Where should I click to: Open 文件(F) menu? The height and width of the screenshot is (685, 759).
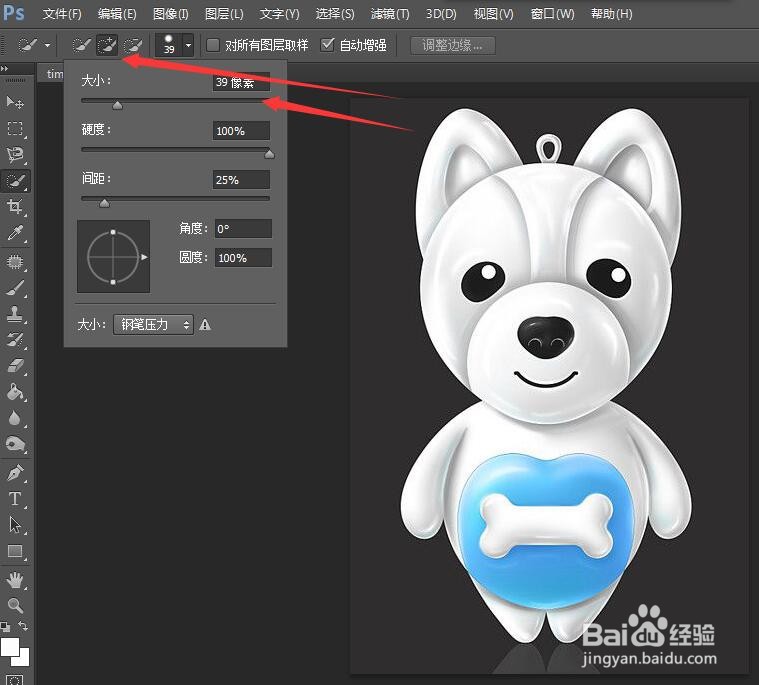tap(62, 14)
